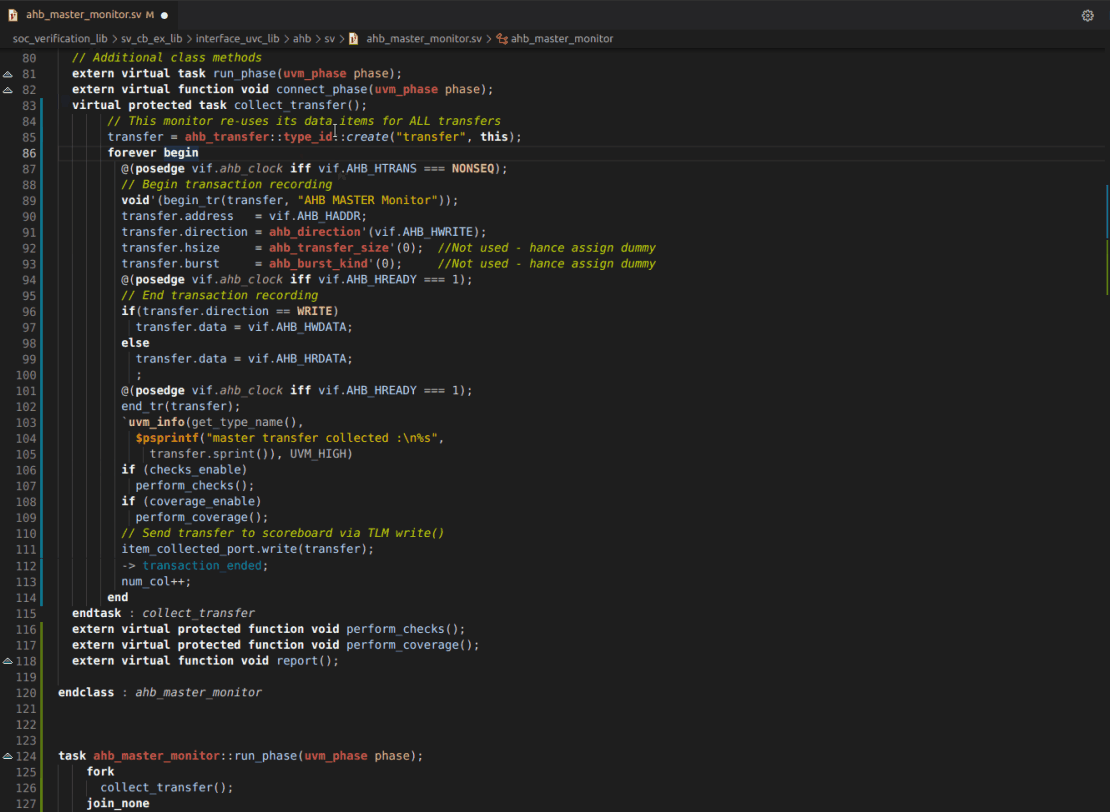Click the ahb breadcrumb entry
Image resolution: width=1110 pixels, height=812 pixels.
(x=300, y=38)
